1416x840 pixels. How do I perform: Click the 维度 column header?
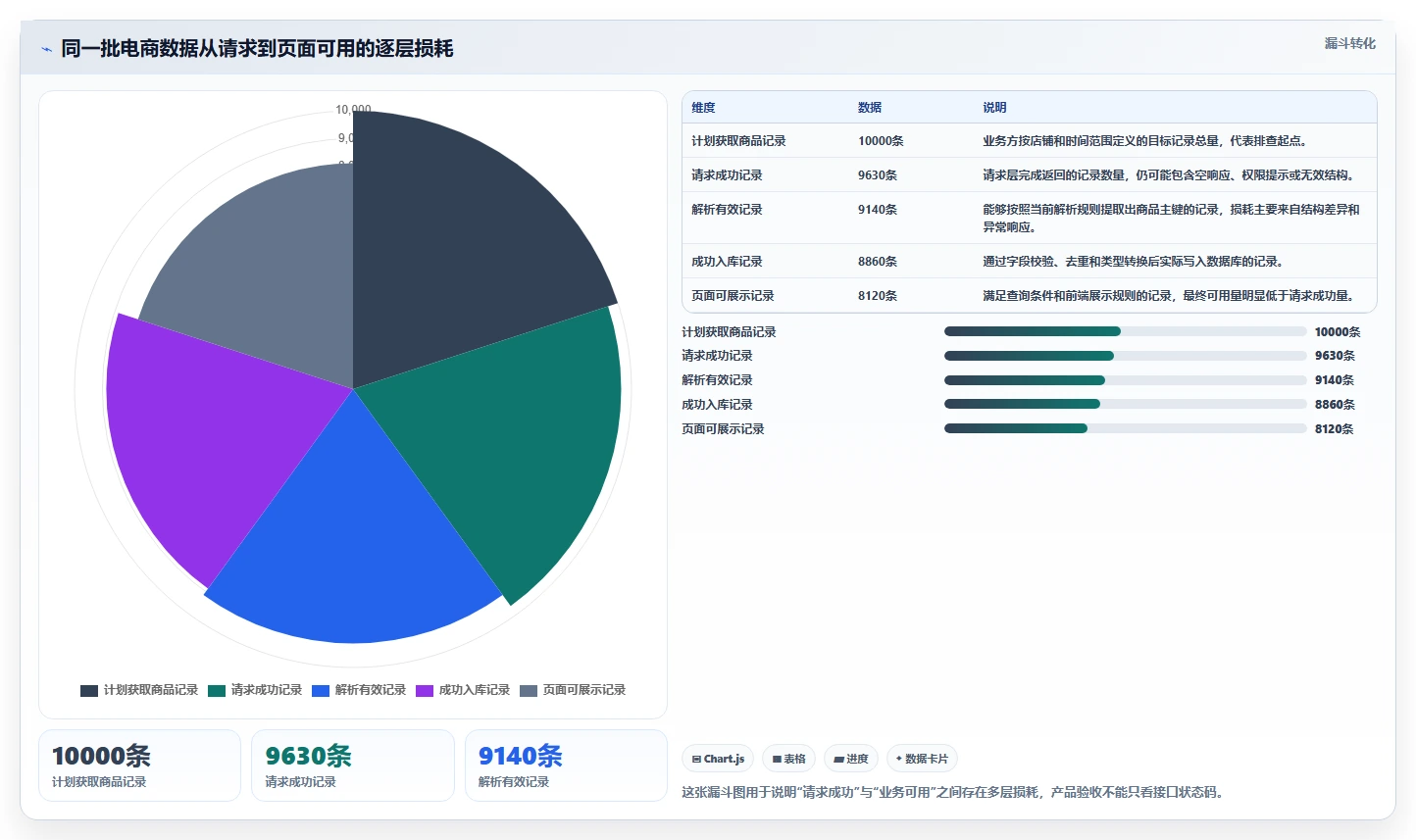coord(703,108)
